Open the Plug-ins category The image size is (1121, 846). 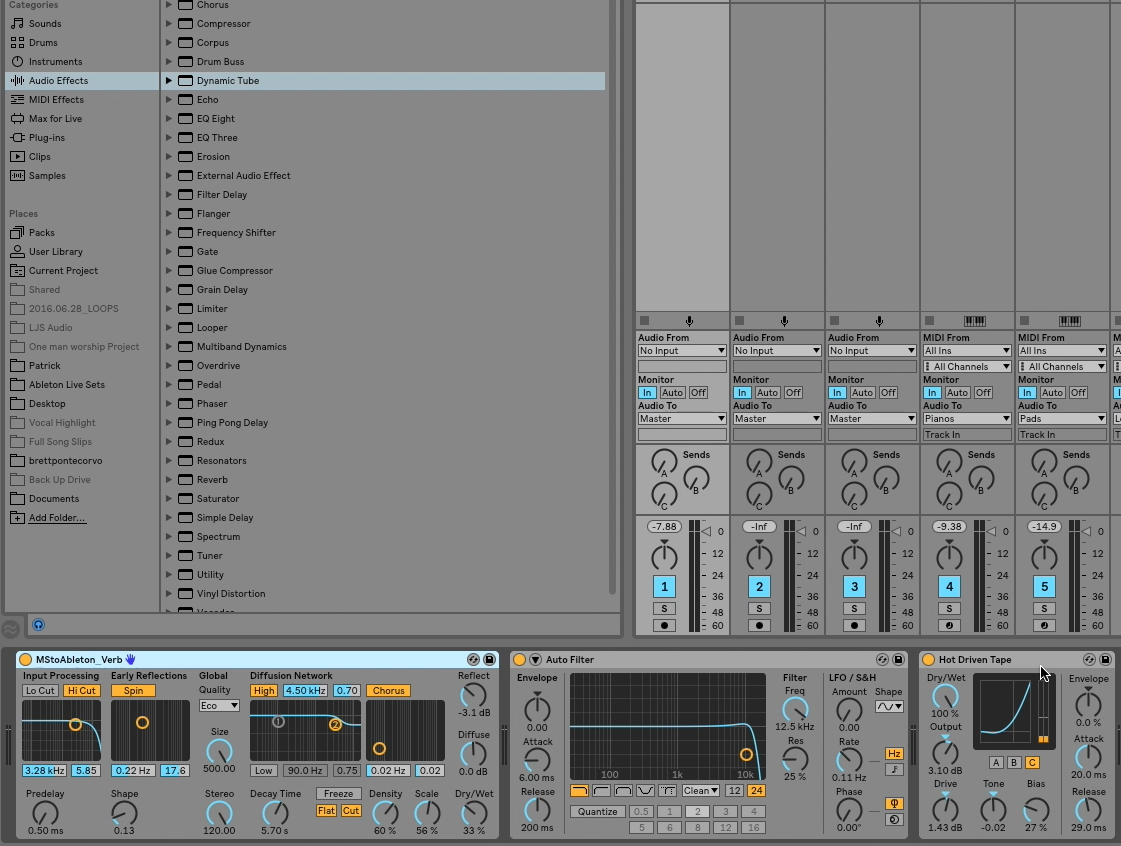(x=46, y=137)
